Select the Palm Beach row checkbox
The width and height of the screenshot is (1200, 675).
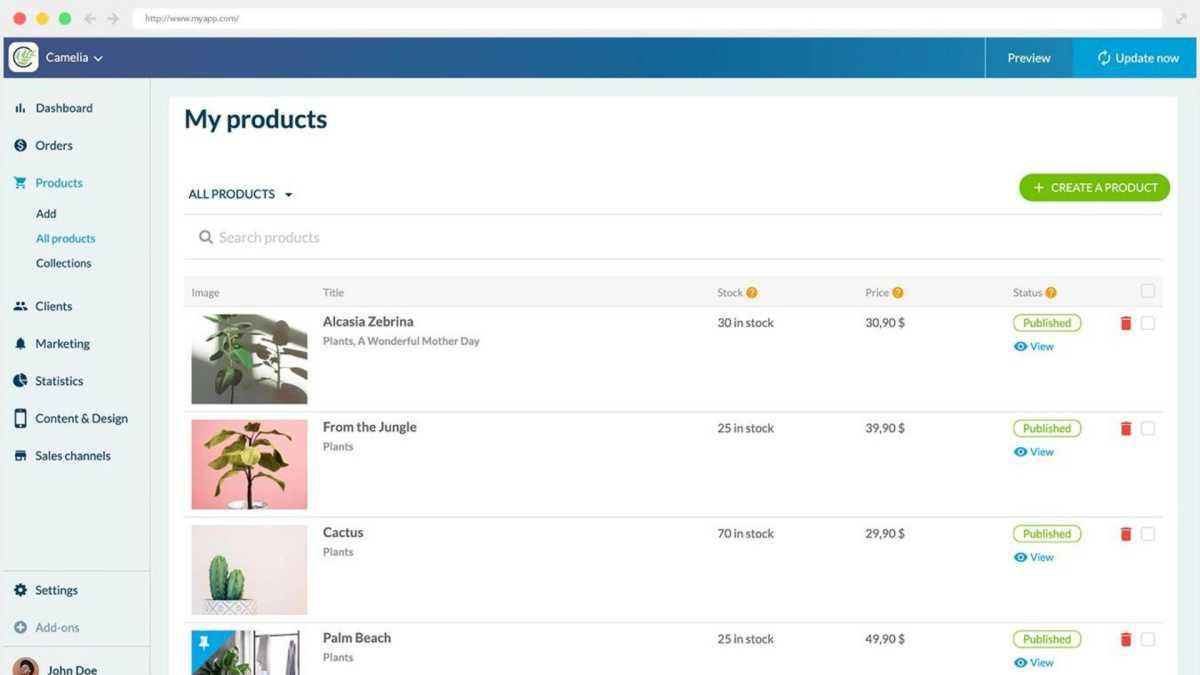coord(1147,639)
